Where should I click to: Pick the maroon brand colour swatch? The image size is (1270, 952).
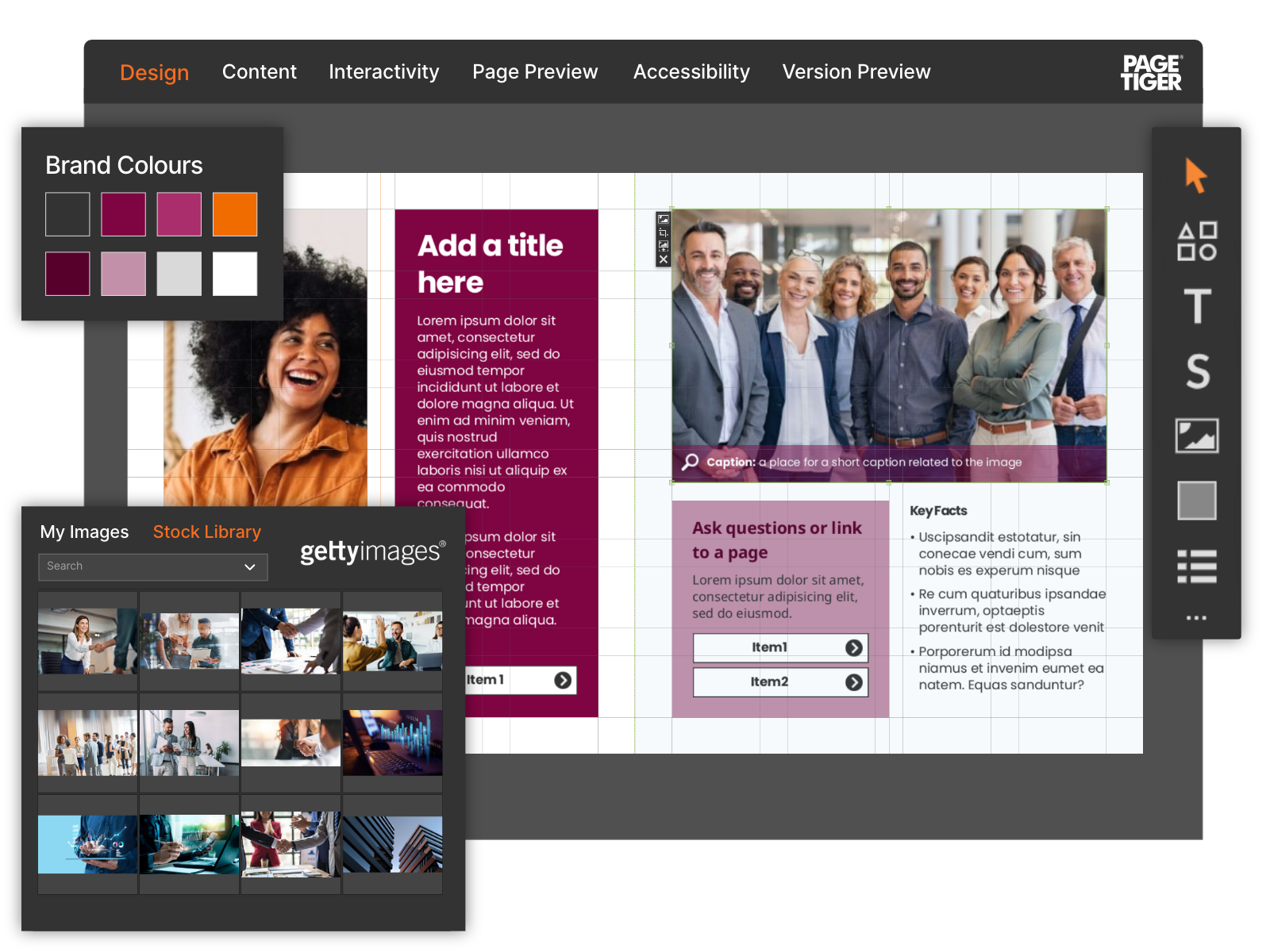tap(123, 214)
